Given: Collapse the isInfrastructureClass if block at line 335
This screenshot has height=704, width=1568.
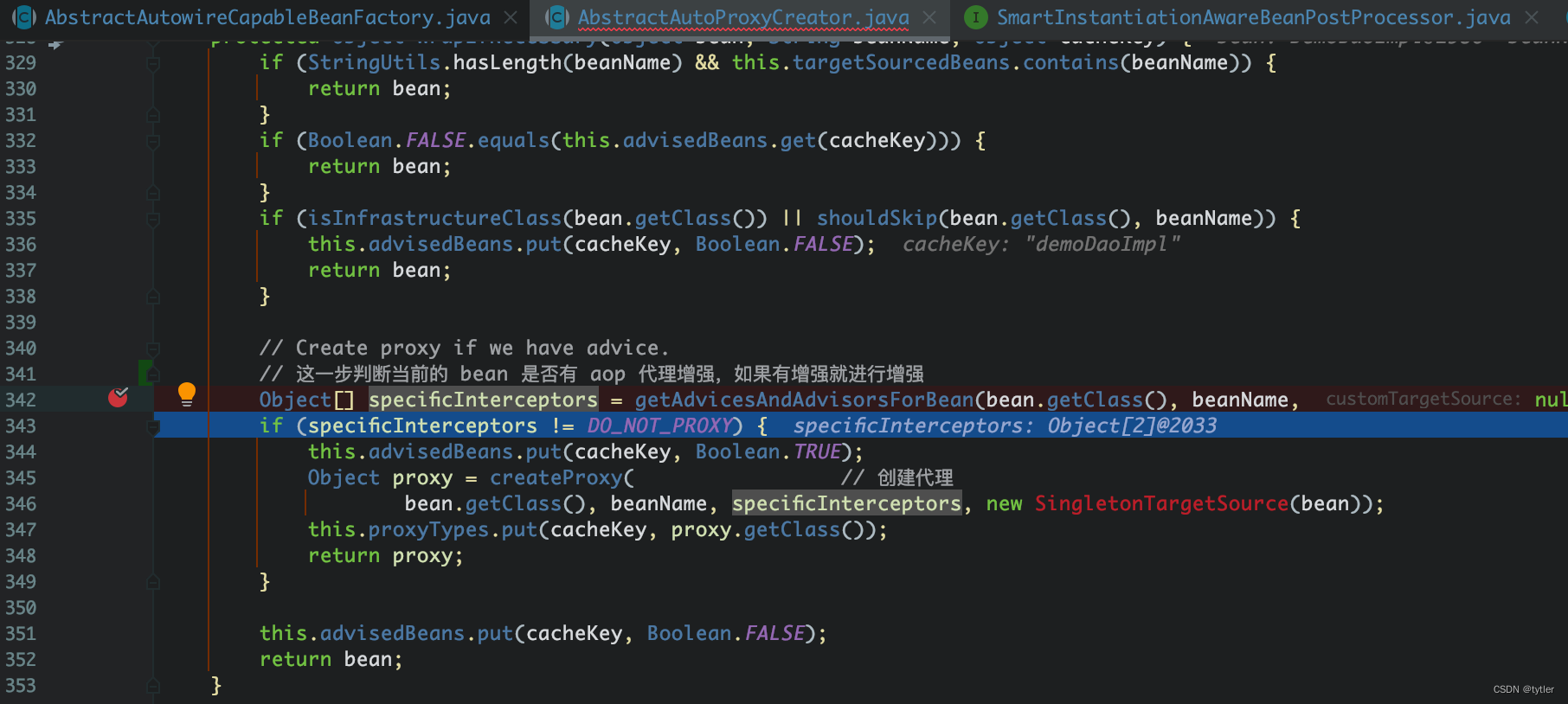Looking at the screenshot, I should tap(153, 219).
